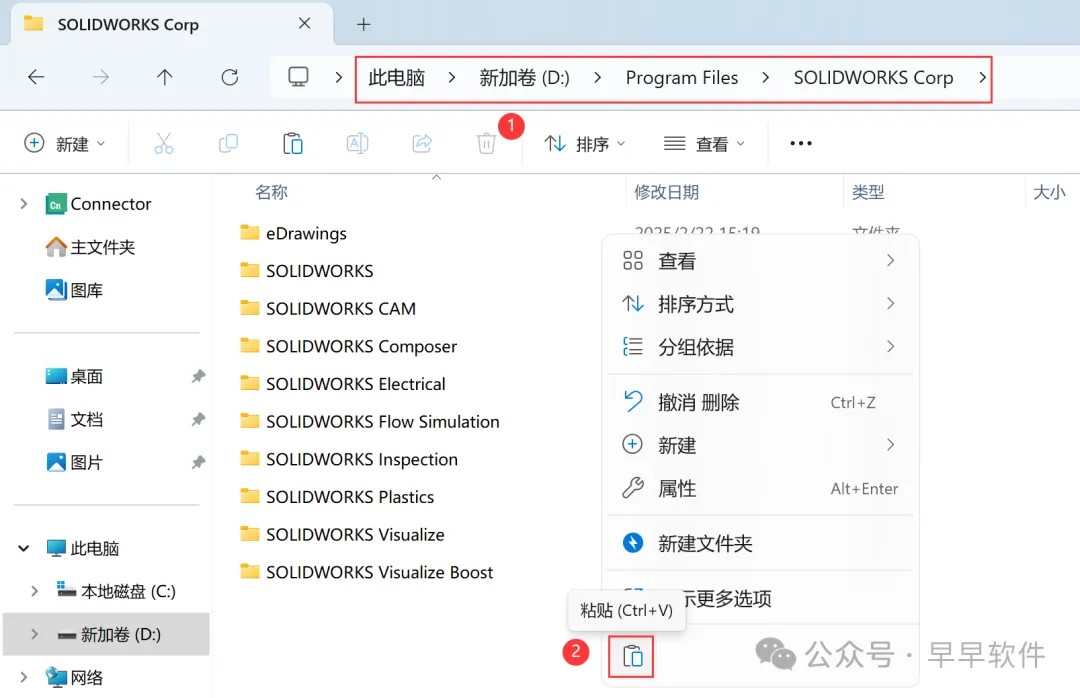Open 查看 submenu in context menu

click(760, 260)
